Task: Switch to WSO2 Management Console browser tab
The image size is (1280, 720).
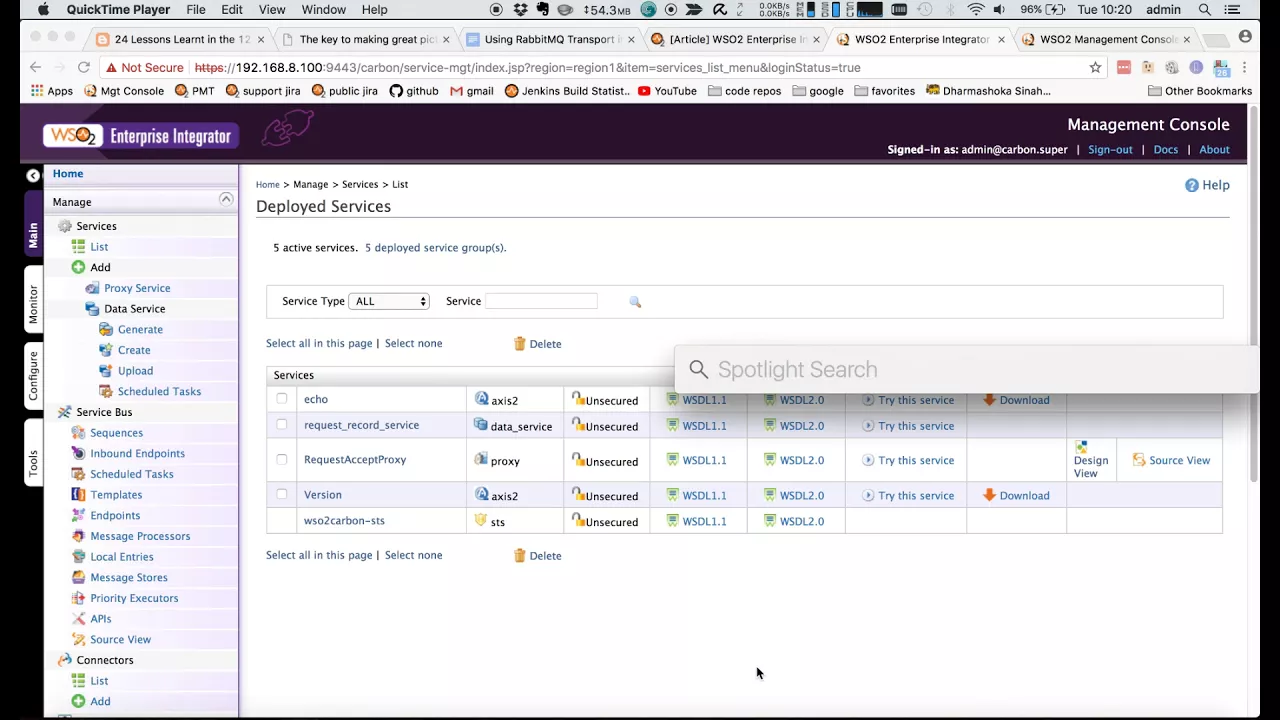Action: click(x=1108, y=40)
